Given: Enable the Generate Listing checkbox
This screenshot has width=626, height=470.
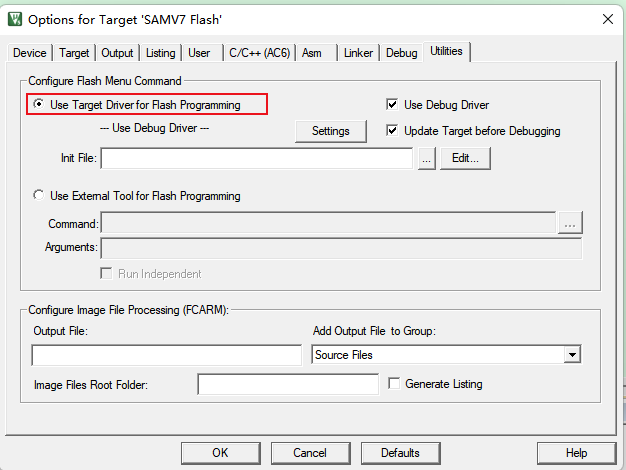Looking at the screenshot, I should (x=394, y=384).
